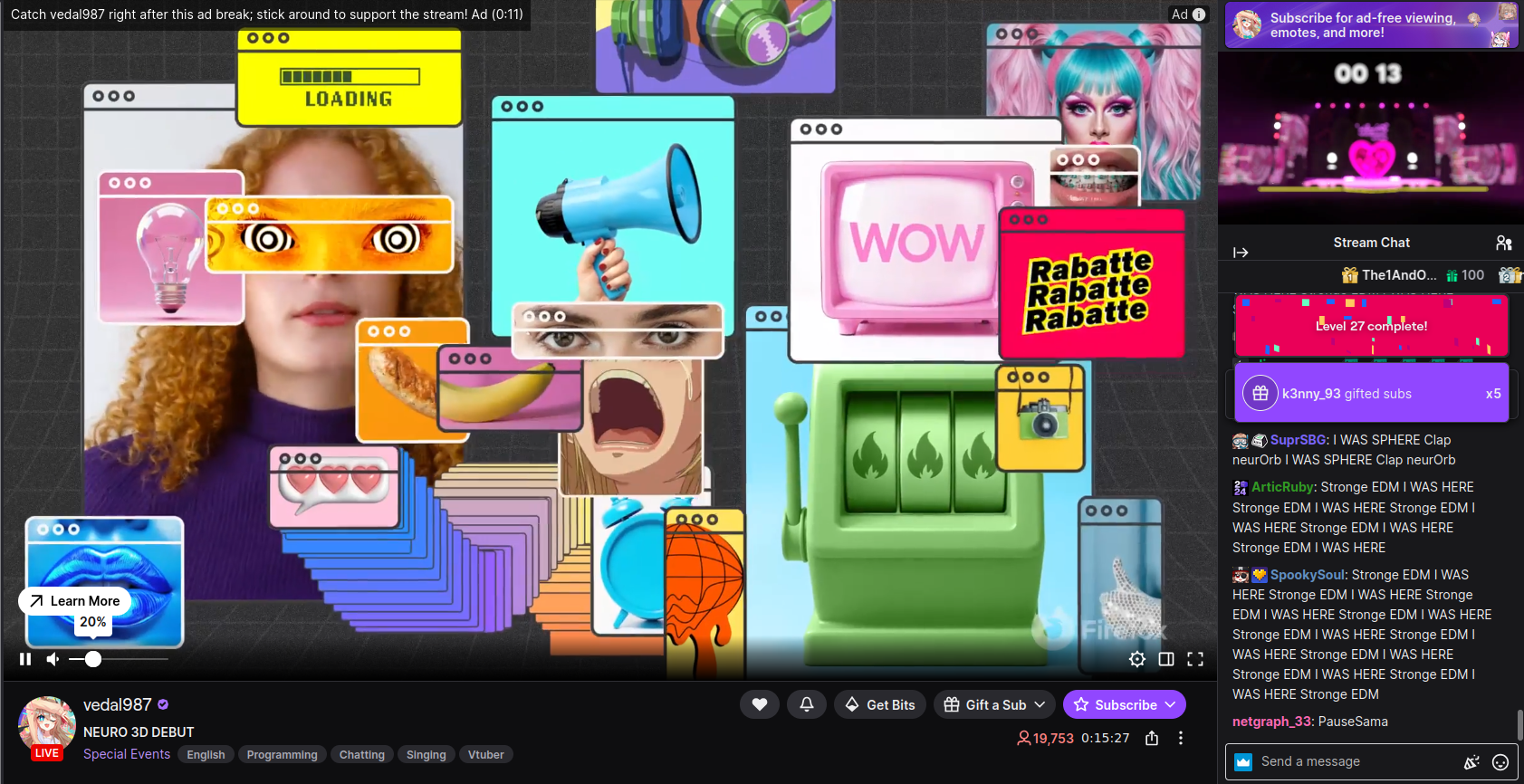Image resolution: width=1524 pixels, height=784 pixels.
Task: Open the mini stream preview thumbnail
Action: pyautogui.click(x=1371, y=138)
